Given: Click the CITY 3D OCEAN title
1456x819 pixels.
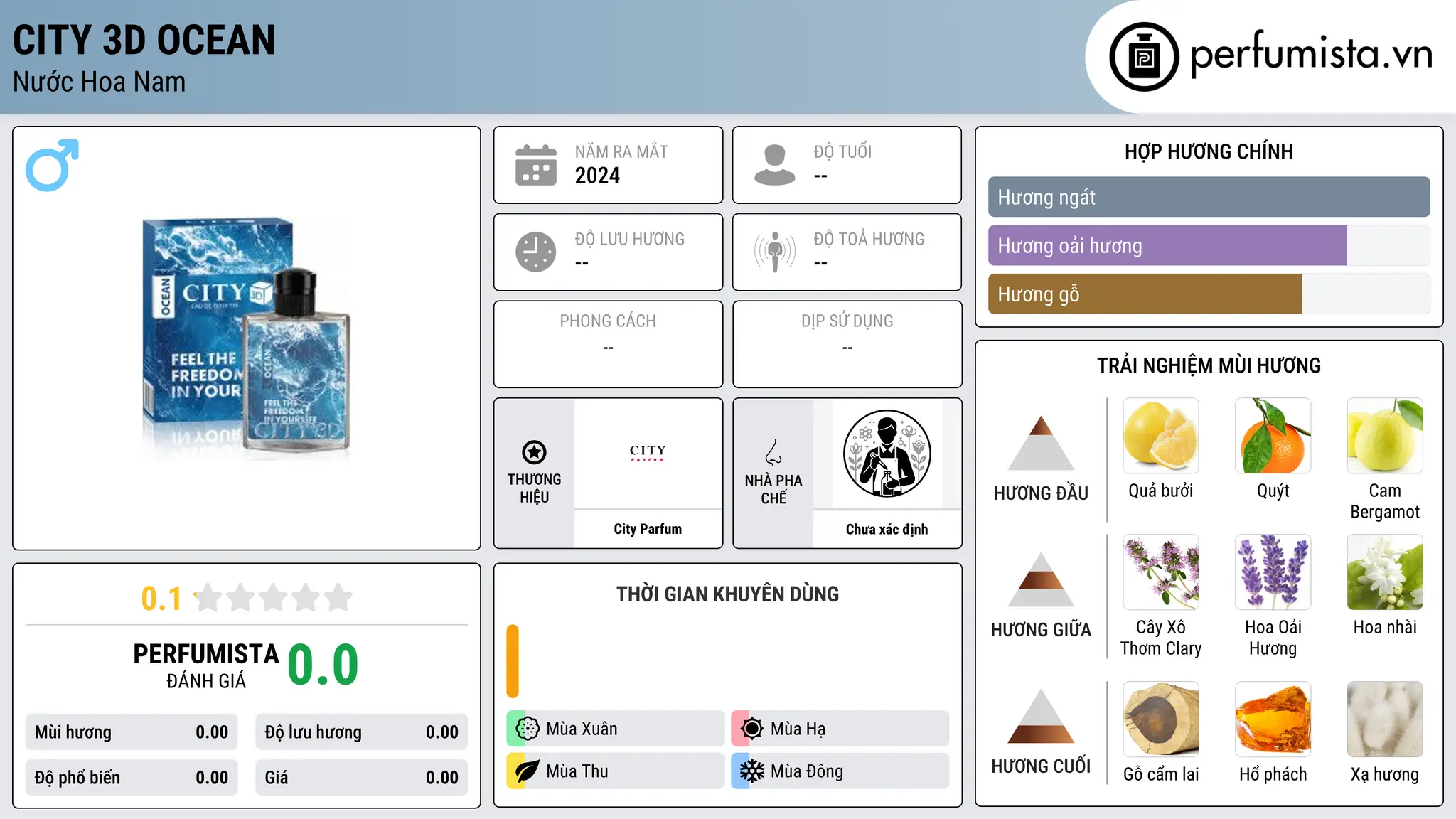Looking at the screenshot, I should (x=144, y=40).
